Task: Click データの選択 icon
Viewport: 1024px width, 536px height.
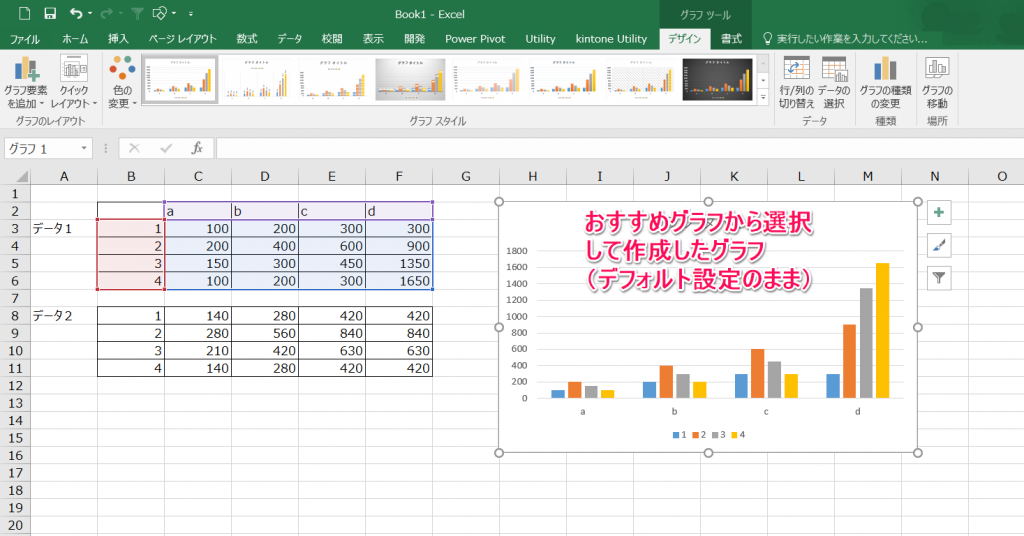Action: [834, 83]
